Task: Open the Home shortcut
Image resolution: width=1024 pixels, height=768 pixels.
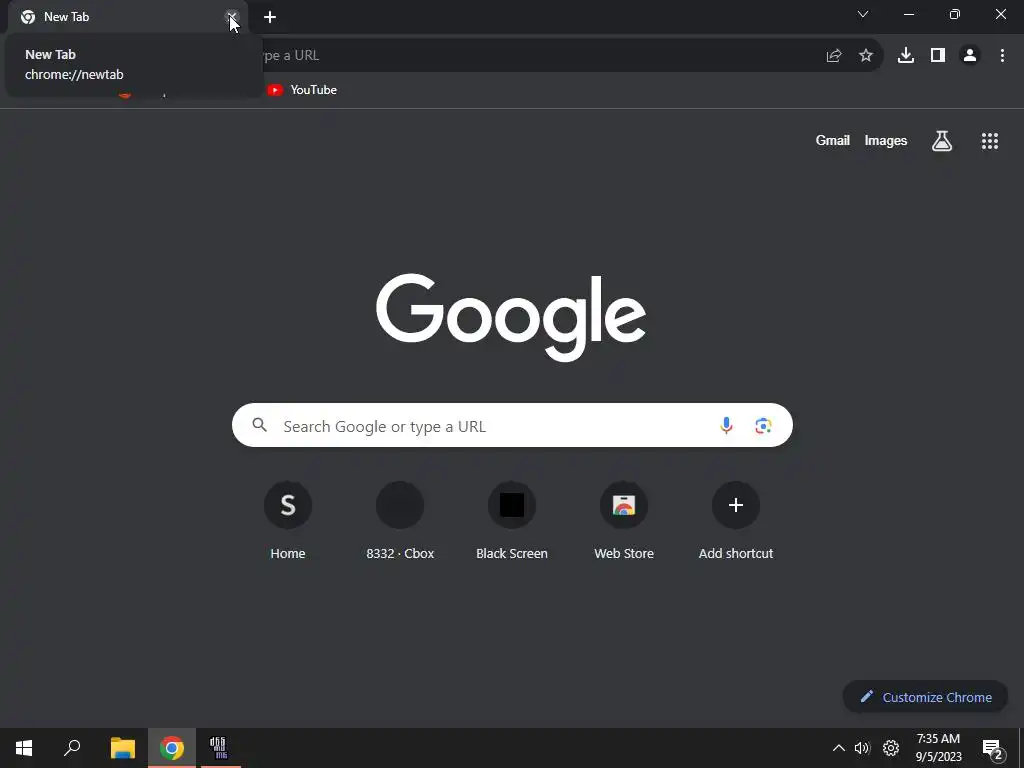Action: point(288,521)
